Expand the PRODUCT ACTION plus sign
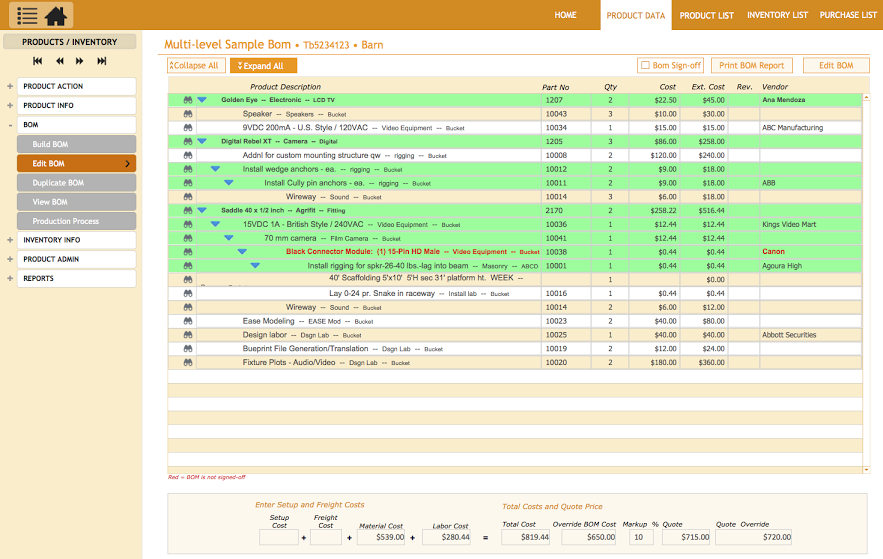The image size is (883, 559). tap(10, 86)
